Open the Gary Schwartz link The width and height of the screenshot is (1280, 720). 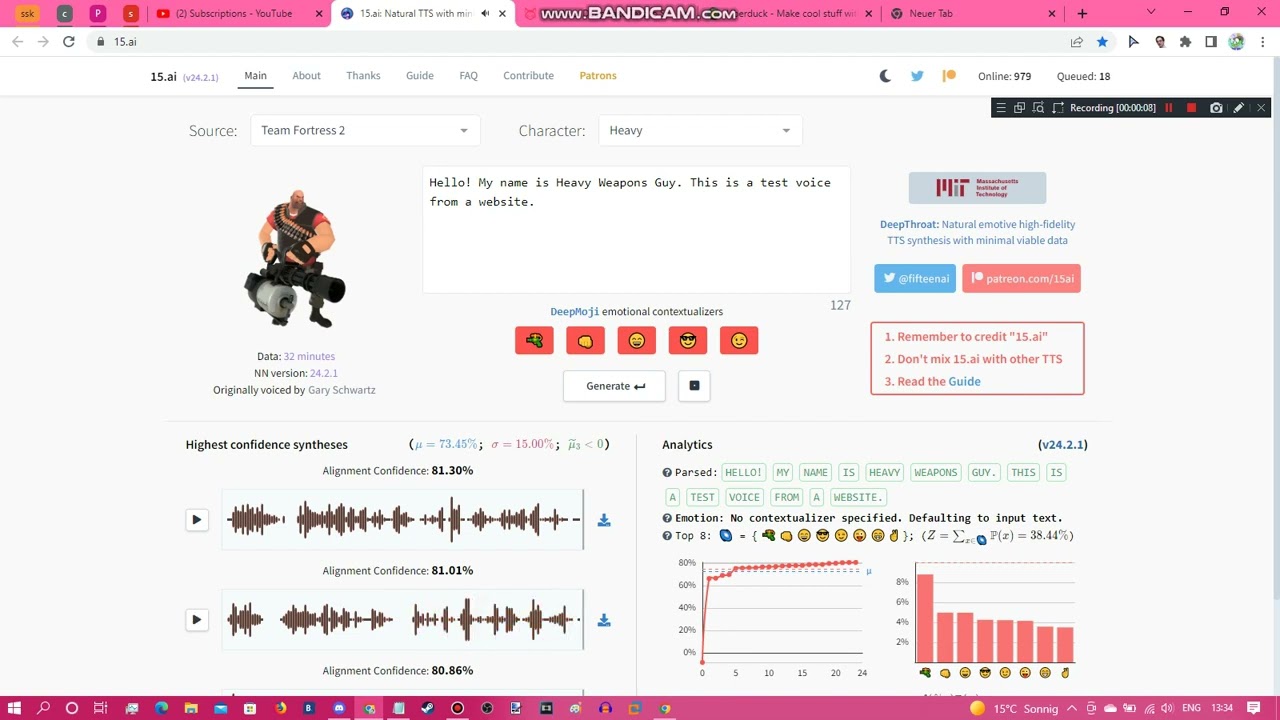click(342, 390)
